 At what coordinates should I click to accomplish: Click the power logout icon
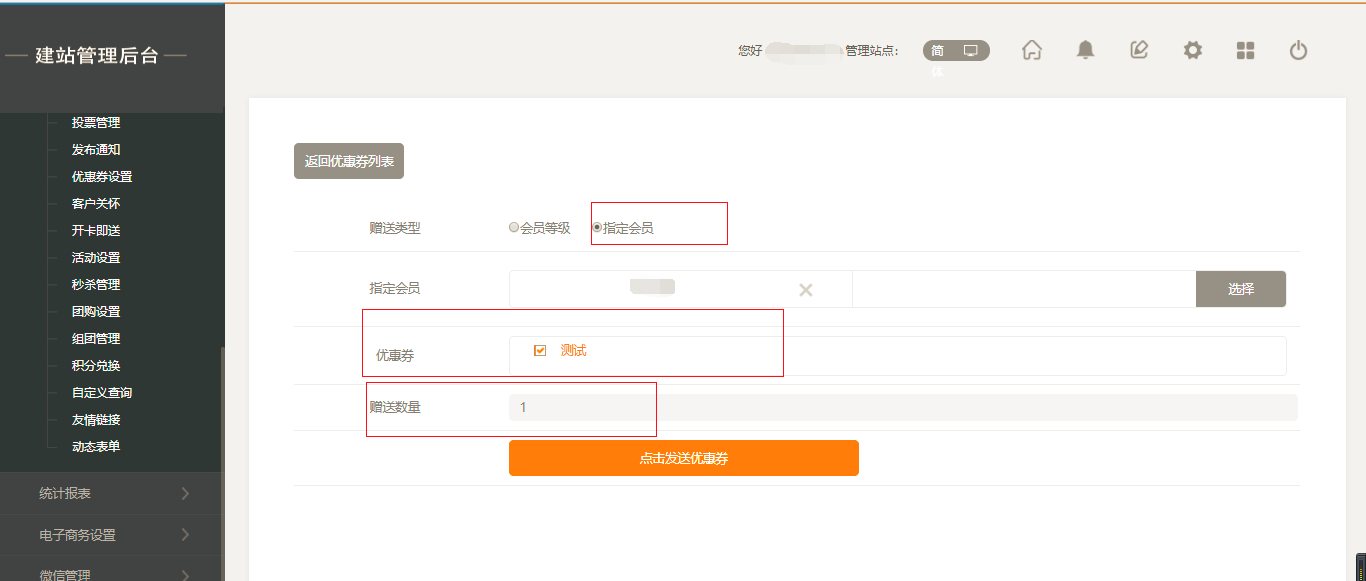1298,50
